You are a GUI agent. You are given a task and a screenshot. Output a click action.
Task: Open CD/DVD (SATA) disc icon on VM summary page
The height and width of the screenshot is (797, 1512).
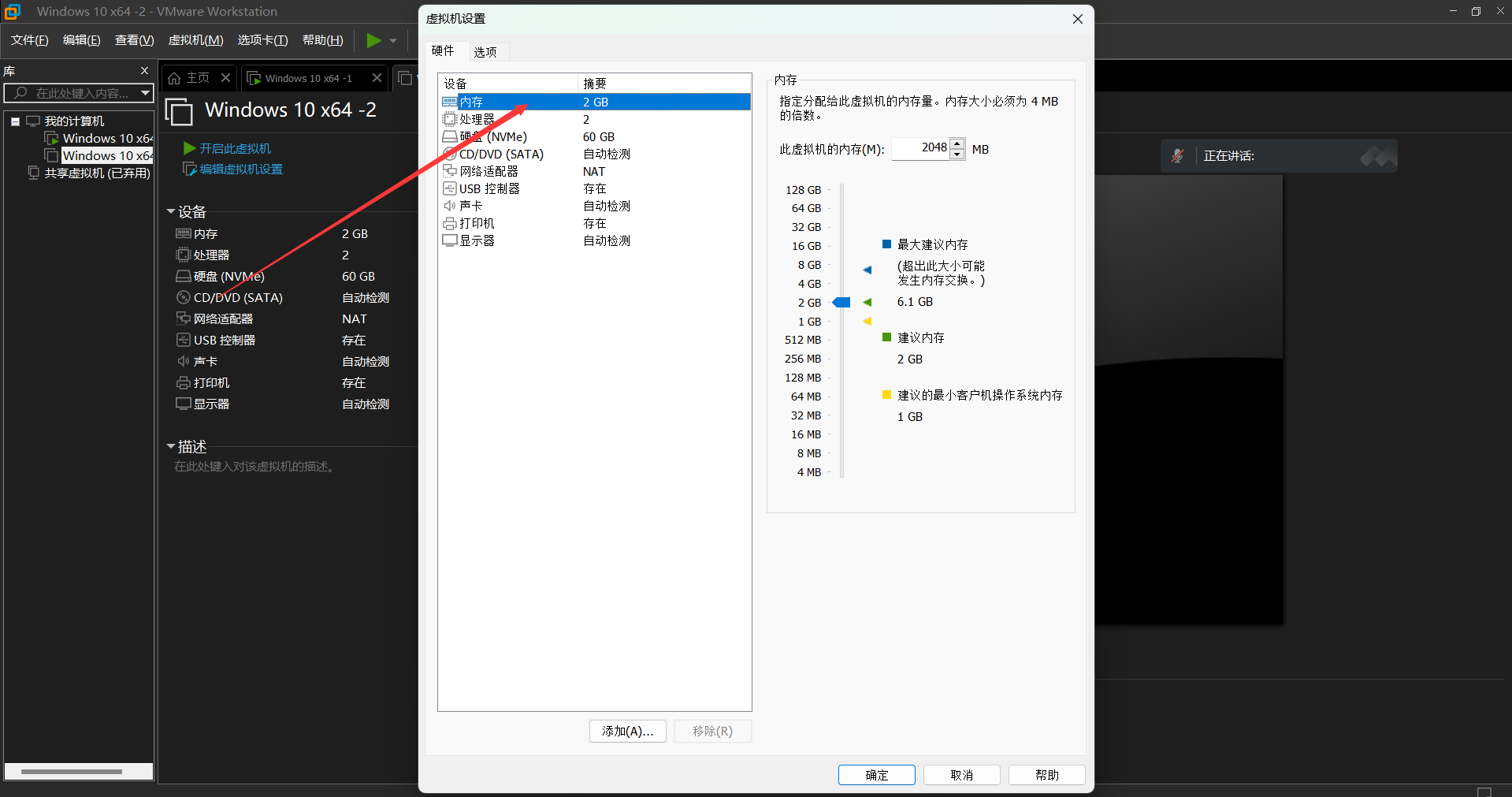click(183, 297)
